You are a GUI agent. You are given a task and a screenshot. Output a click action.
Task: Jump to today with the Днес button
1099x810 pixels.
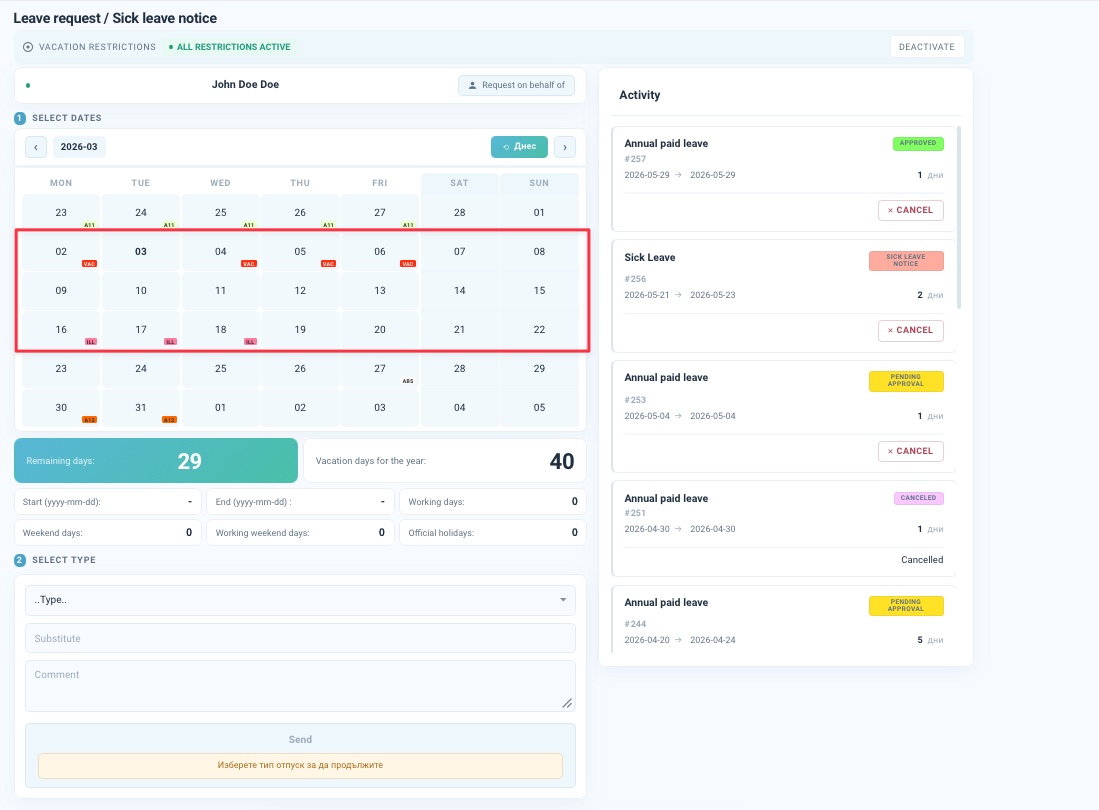tap(519, 146)
